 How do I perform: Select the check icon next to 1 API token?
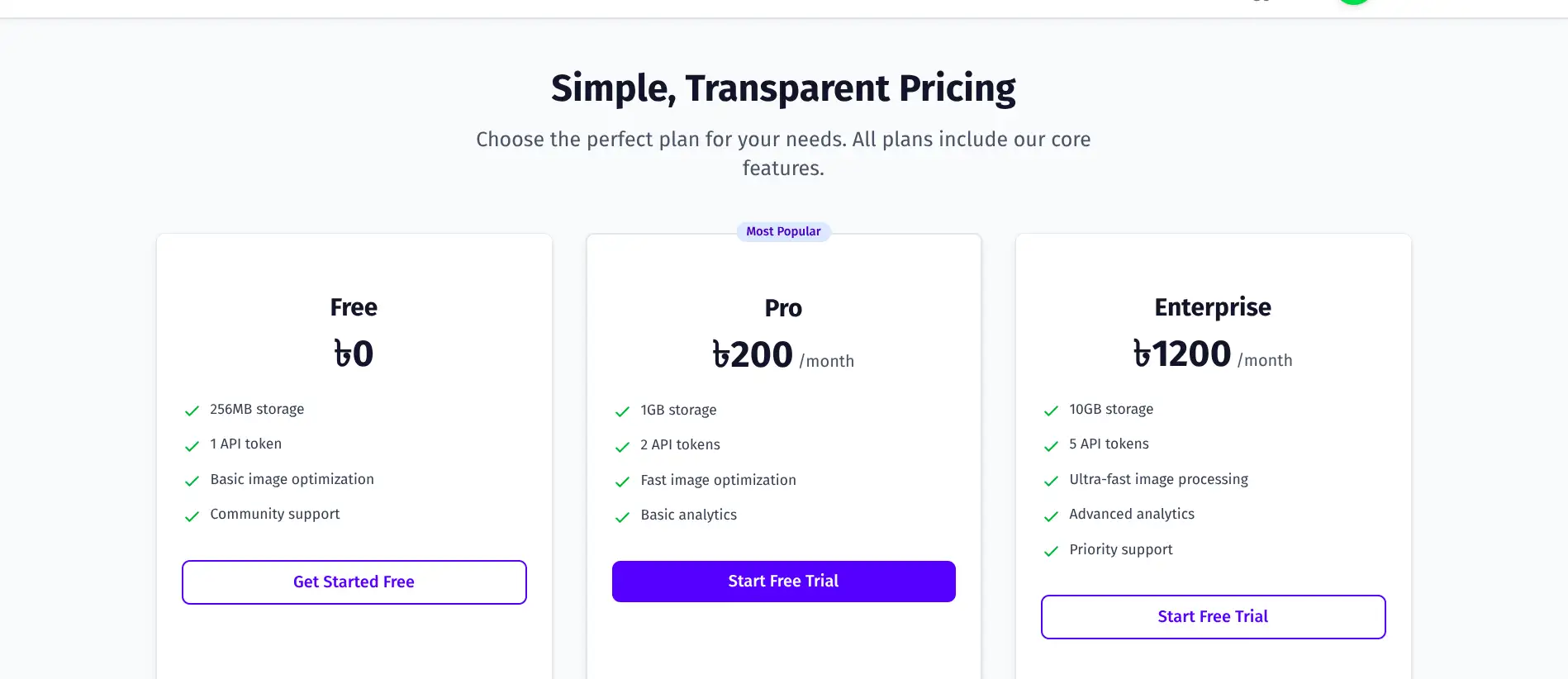[192, 446]
